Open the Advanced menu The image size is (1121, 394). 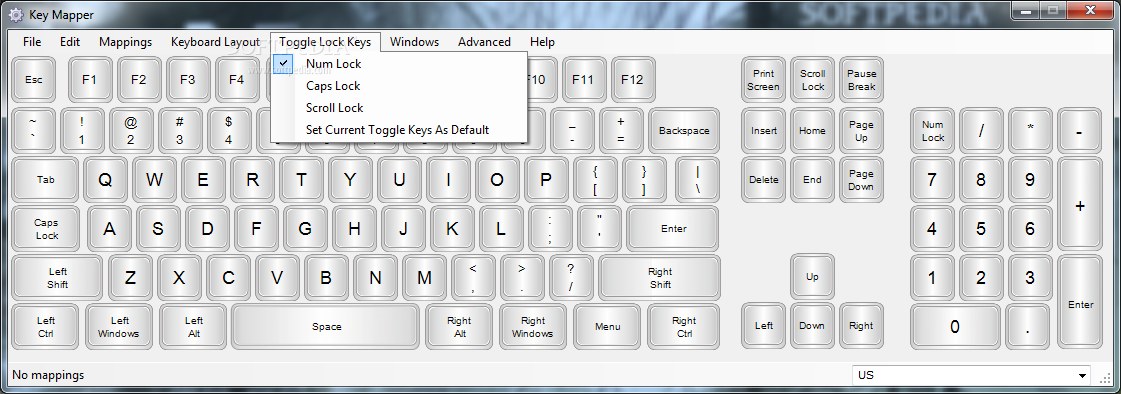[485, 41]
